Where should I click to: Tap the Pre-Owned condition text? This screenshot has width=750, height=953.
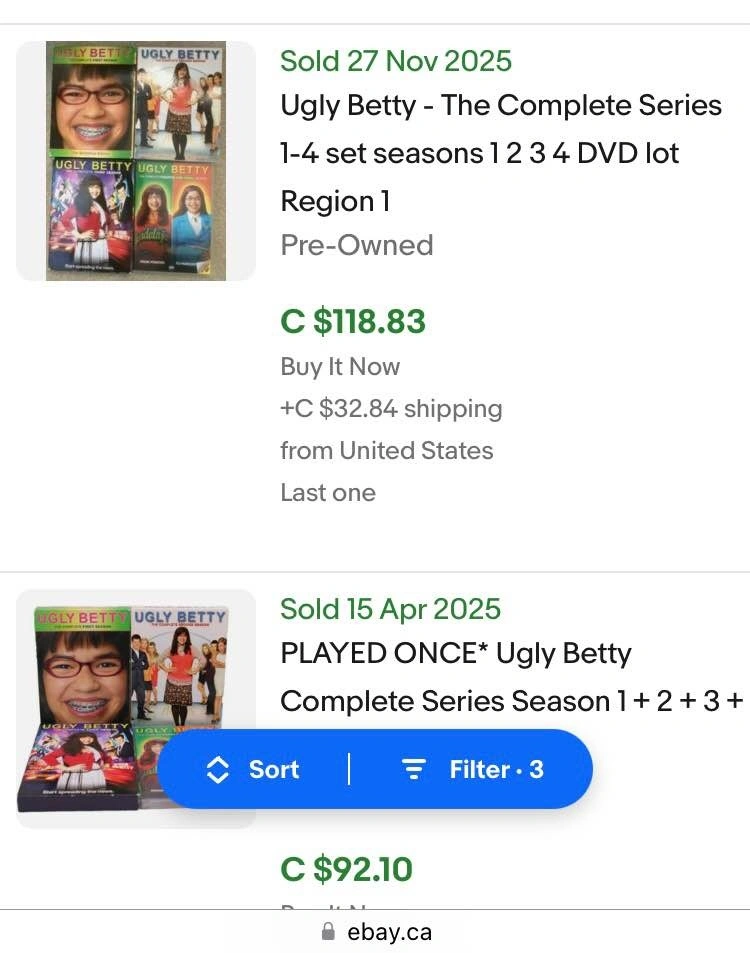pos(357,245)
